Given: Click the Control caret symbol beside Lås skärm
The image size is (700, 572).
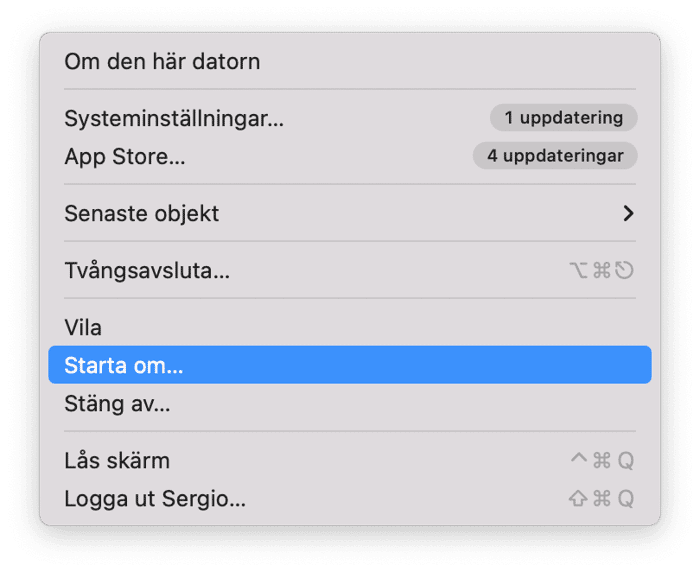Looking at the screenshot, I should click(x=578, y=460).
